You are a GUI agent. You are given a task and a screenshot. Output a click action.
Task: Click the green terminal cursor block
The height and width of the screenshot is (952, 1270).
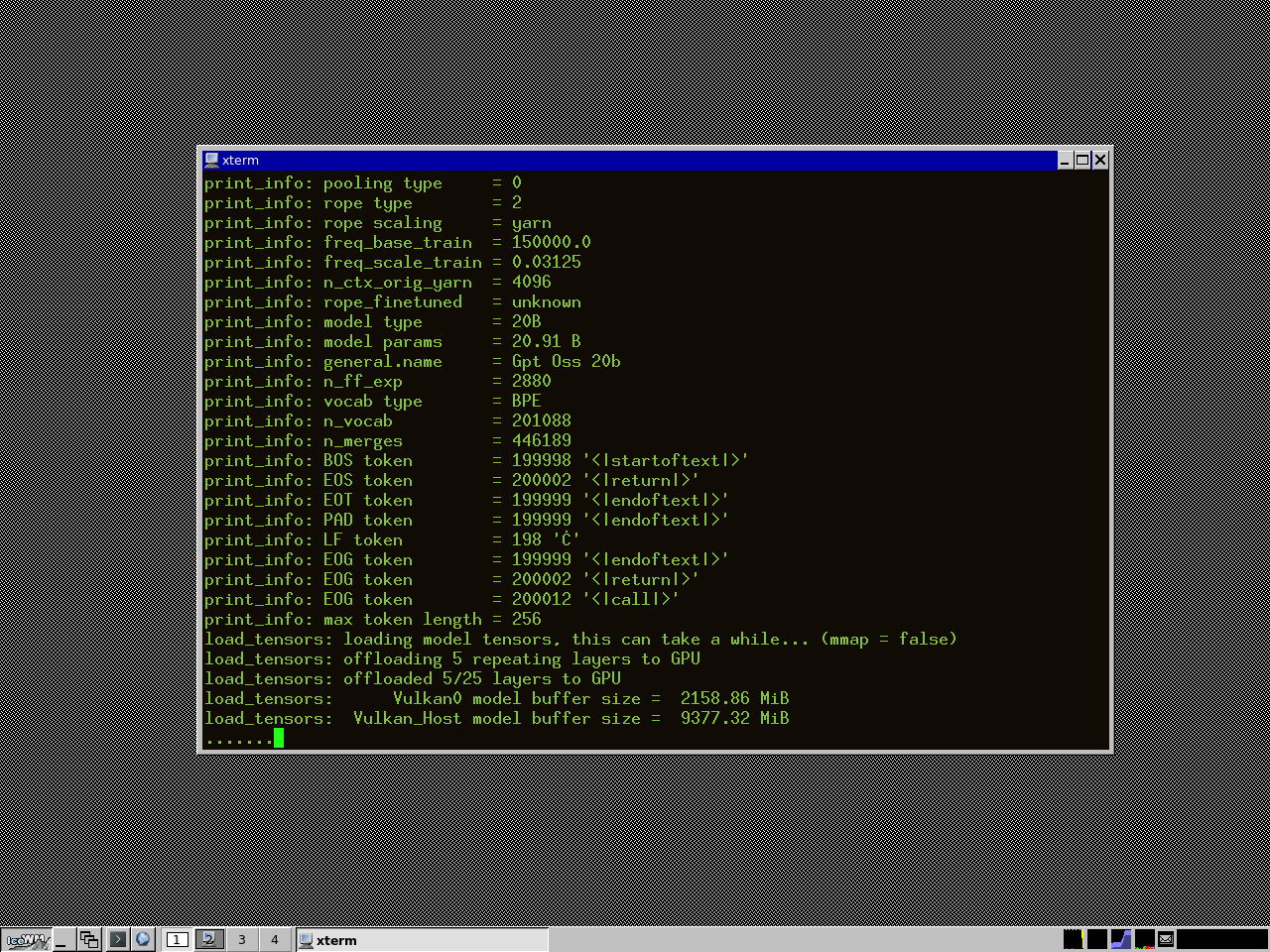point(279,738)
